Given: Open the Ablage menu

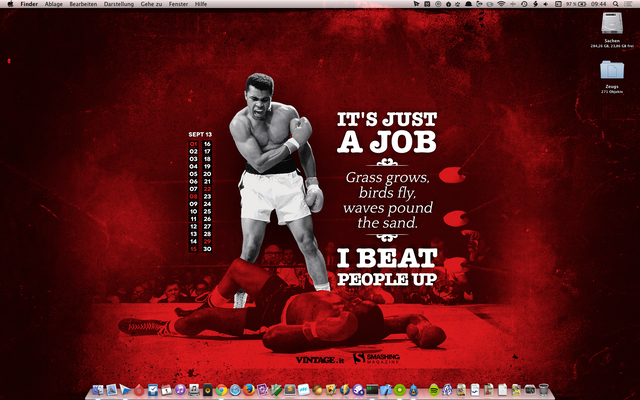Looking at the screenshot, I should (54, 4).
